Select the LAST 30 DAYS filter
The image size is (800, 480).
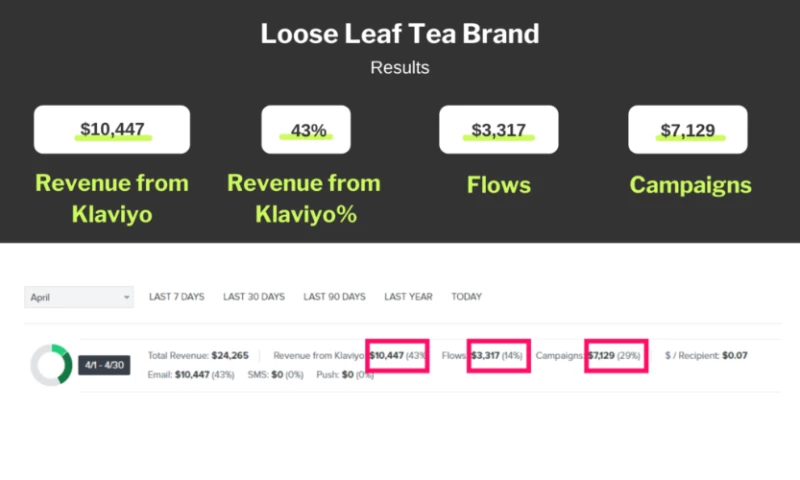[x=253, y=297]
